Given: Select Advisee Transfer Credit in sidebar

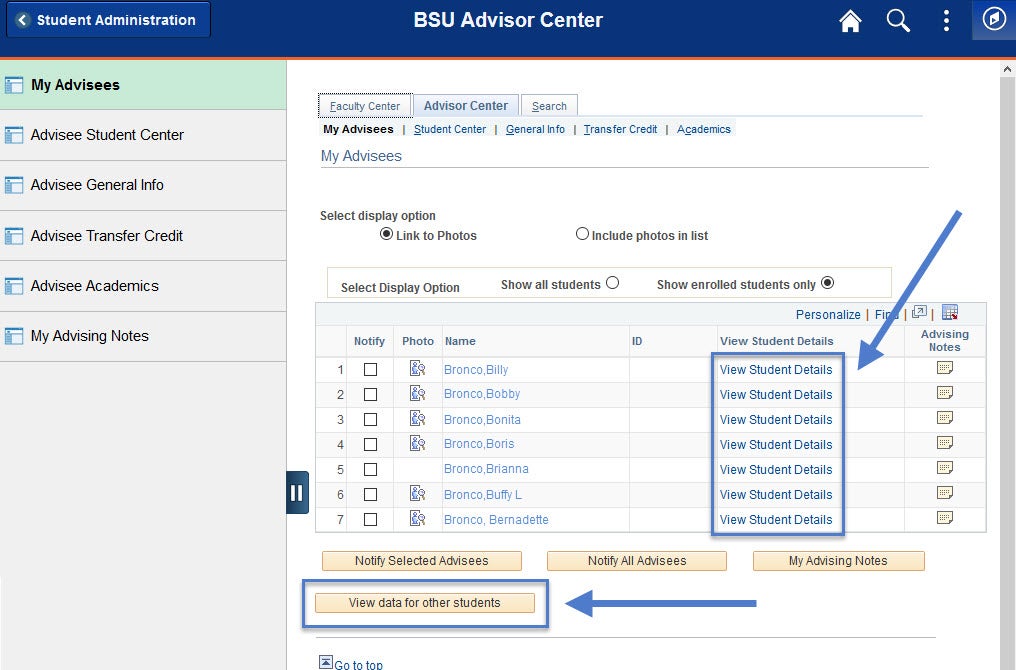Looking at the screenshot, I should click(x=143, y=236).
